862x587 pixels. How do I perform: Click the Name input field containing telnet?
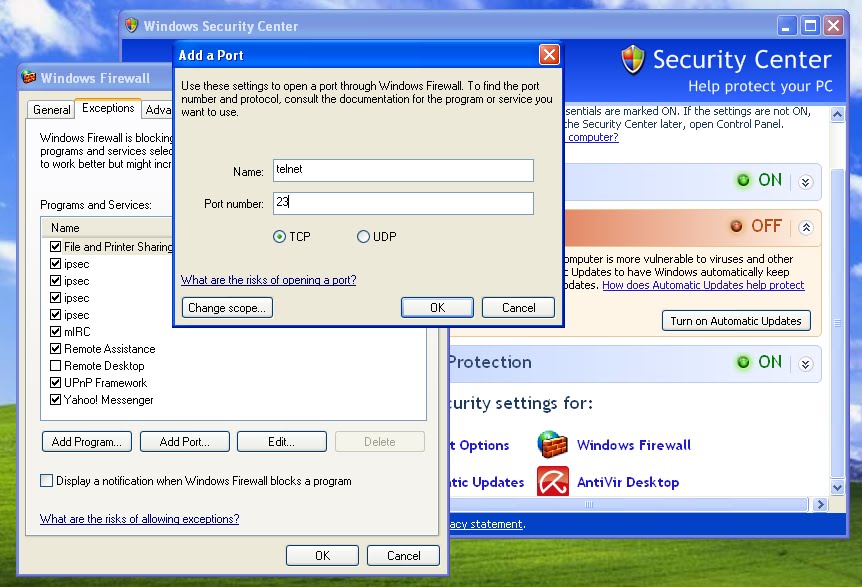click(x=403, y=170)
